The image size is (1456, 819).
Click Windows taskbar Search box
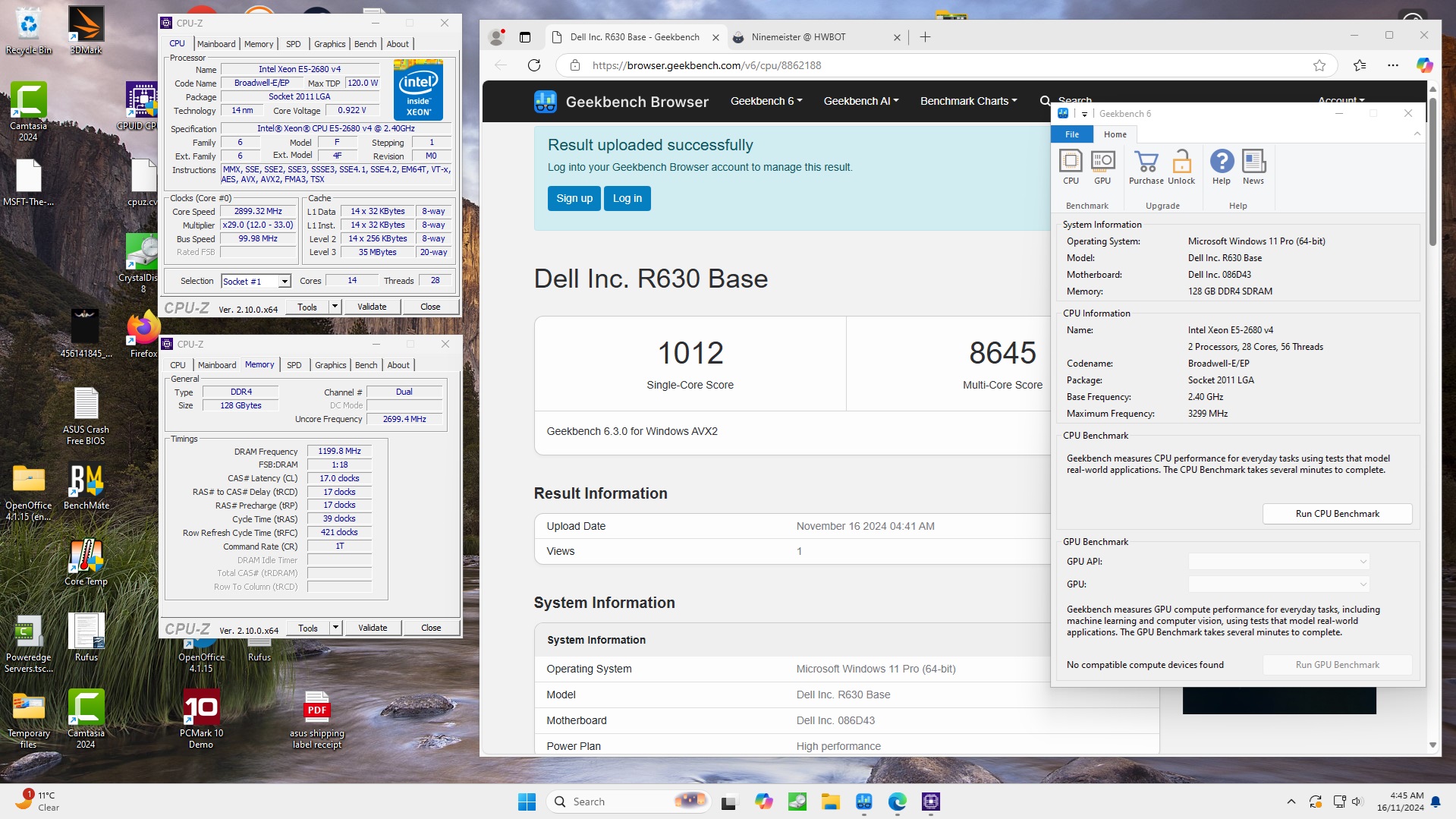click(x=628, y=802)
